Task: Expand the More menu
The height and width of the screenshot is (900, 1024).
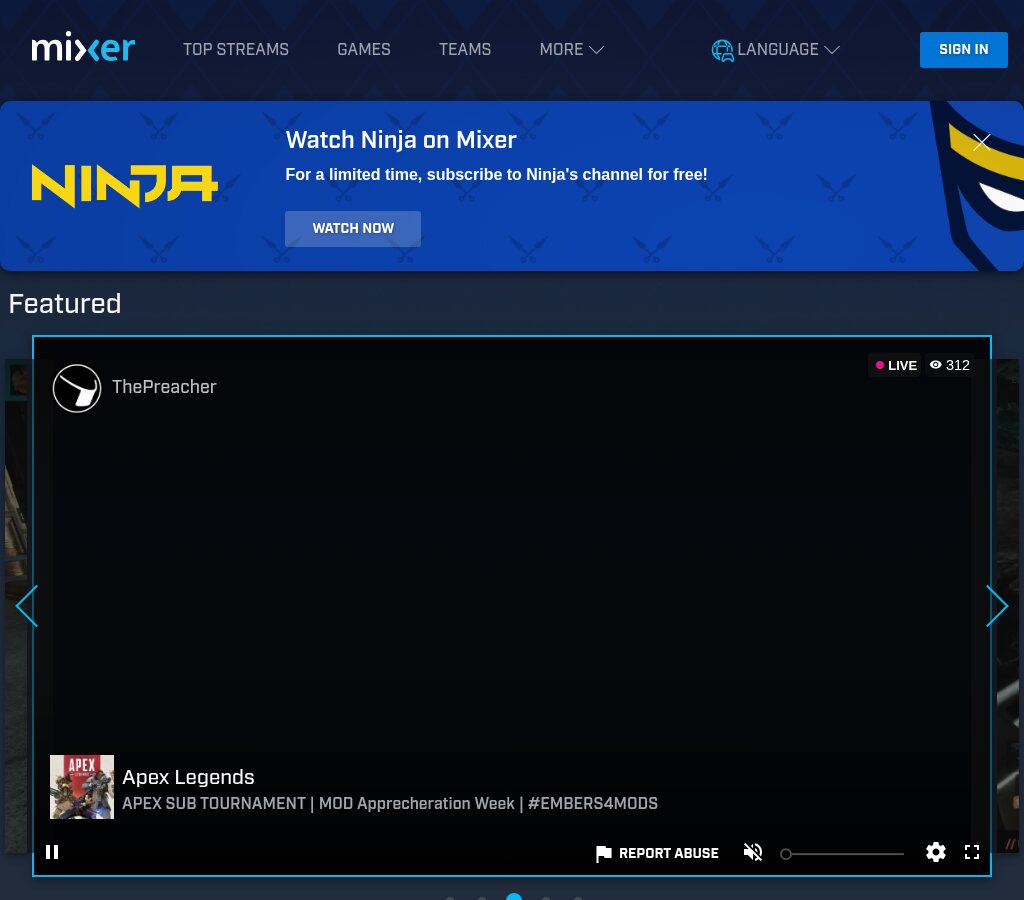Action: click(571, 50)
